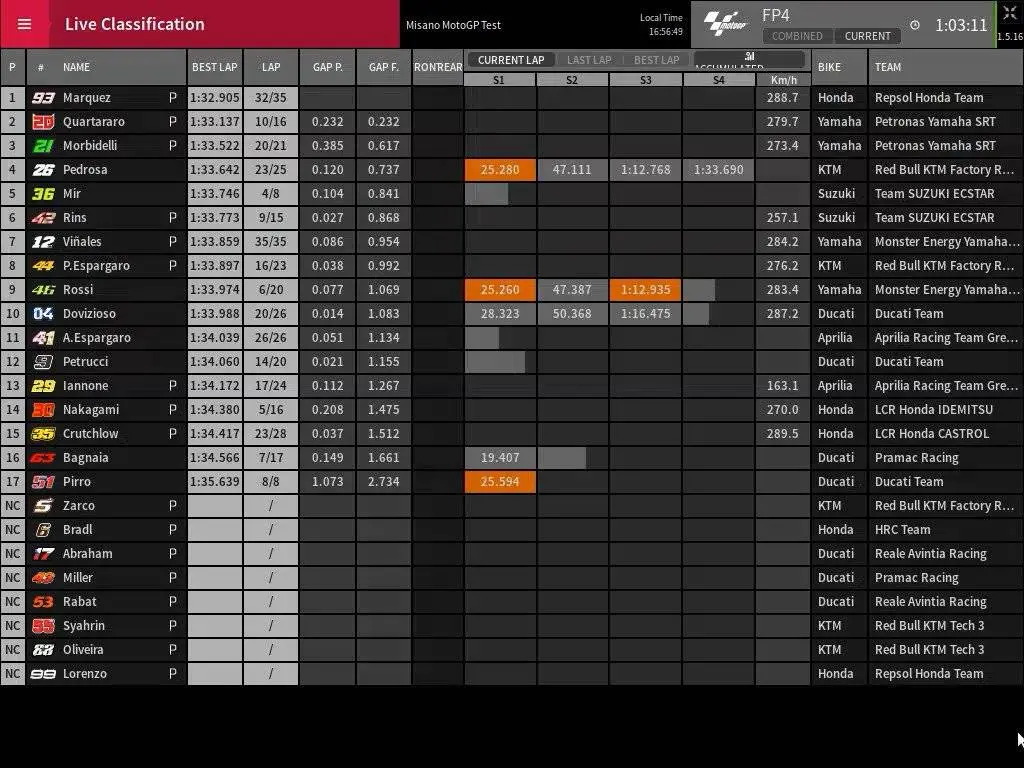This screenshot has height=768, width=1024.
Task: Click Petrucci's S1 progress bar
Action: click(x=495, y=362)
